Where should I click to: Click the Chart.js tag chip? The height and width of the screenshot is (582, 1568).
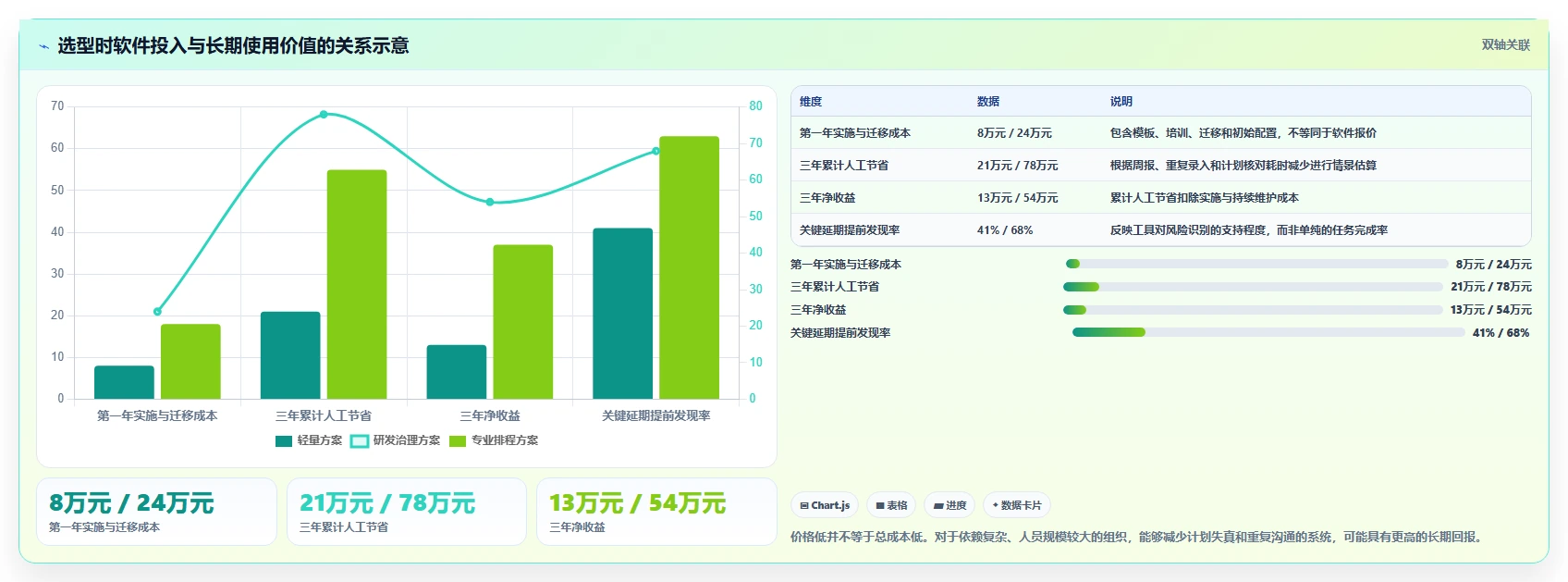tap(825, 505)
